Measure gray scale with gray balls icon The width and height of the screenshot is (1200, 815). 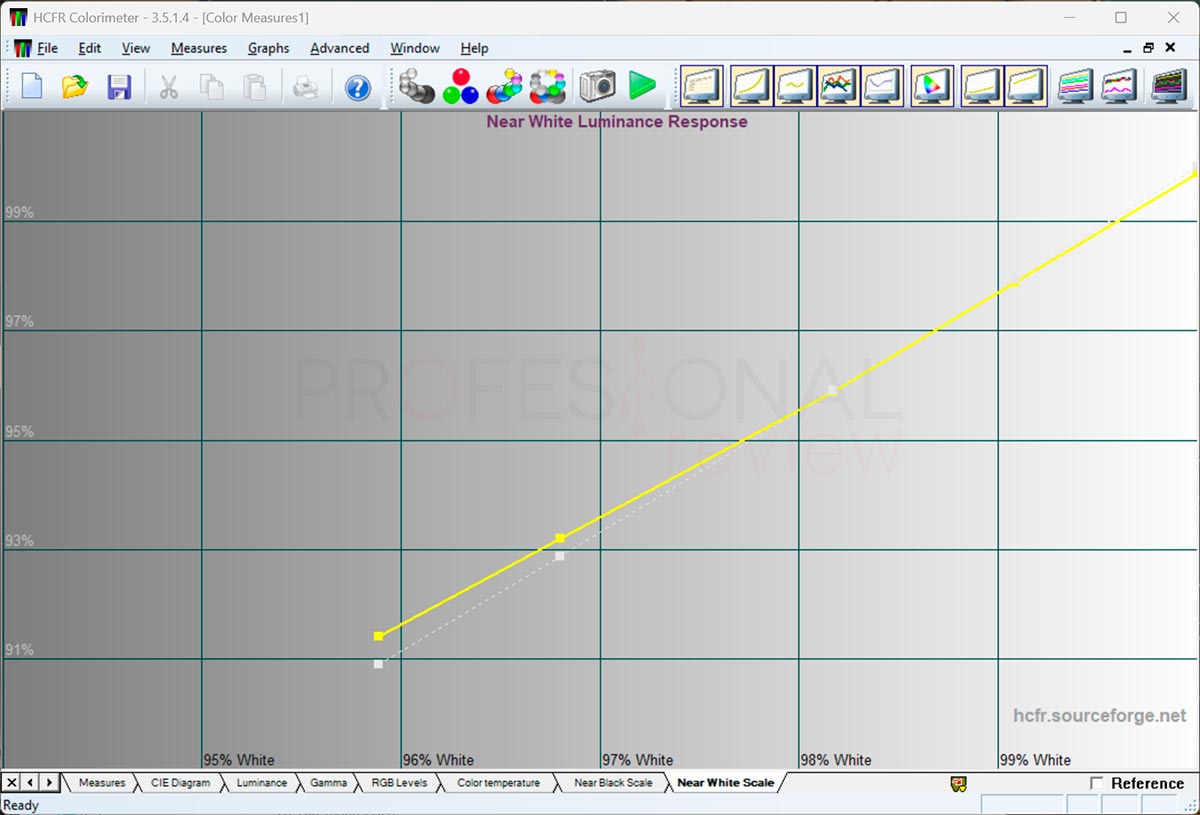point(416,86)
